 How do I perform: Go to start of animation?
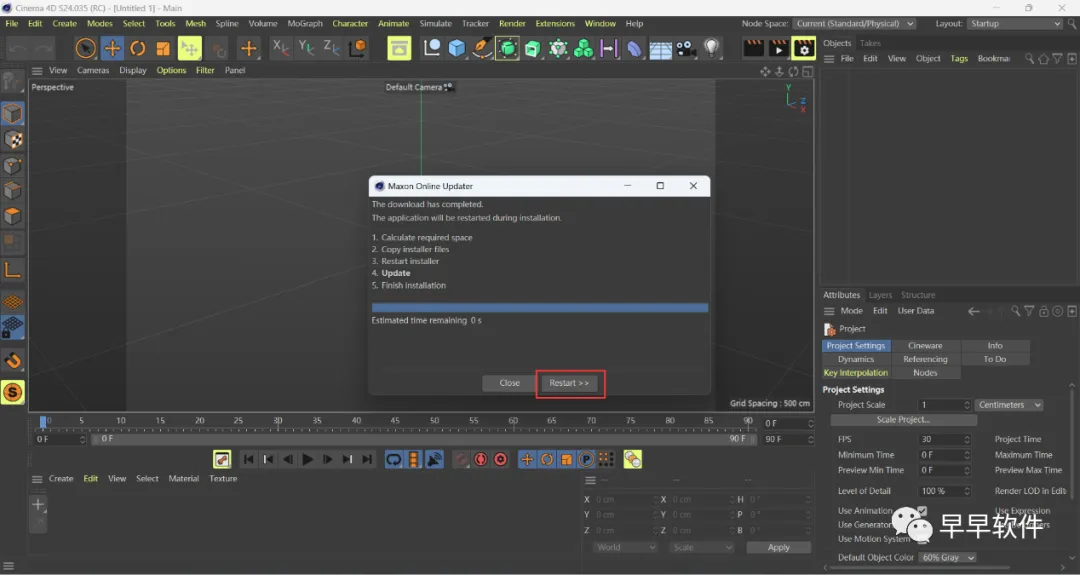[x=249, y=459]
